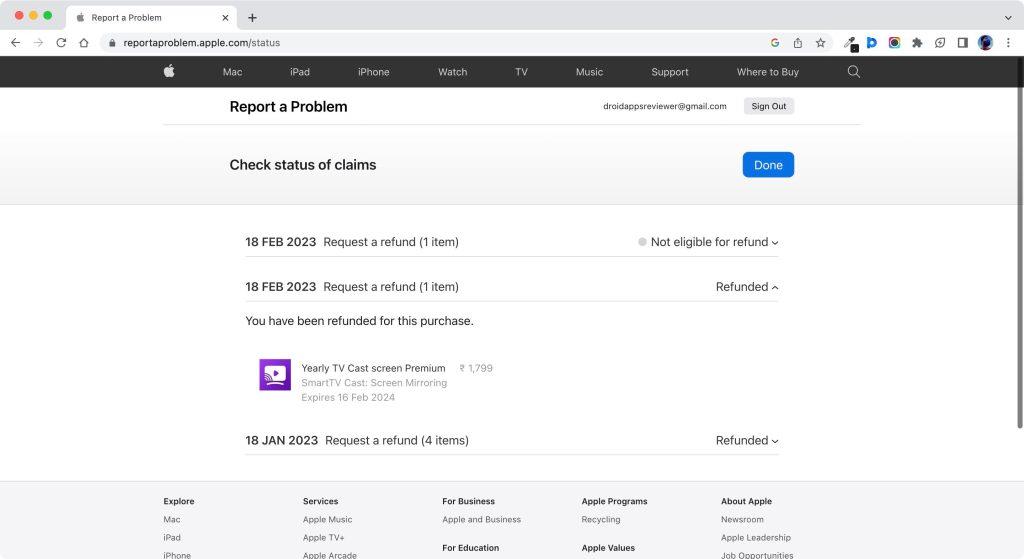Open the eyedropper extension icon
This screenshot has width=1024, height=559.
[850, 43]
